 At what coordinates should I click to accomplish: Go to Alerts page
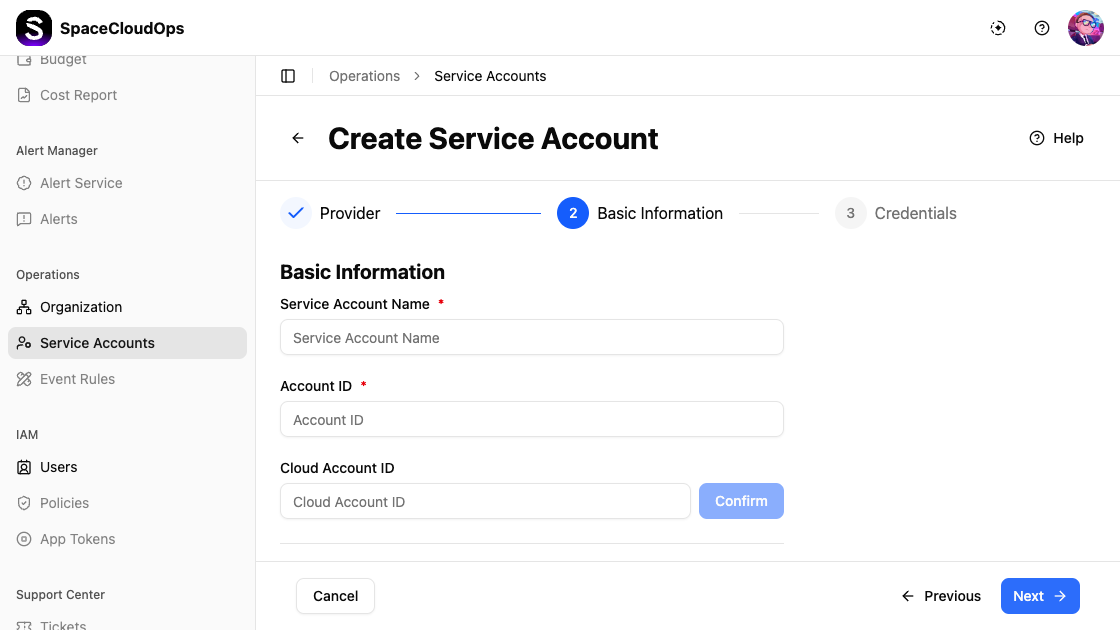(58, 219)
